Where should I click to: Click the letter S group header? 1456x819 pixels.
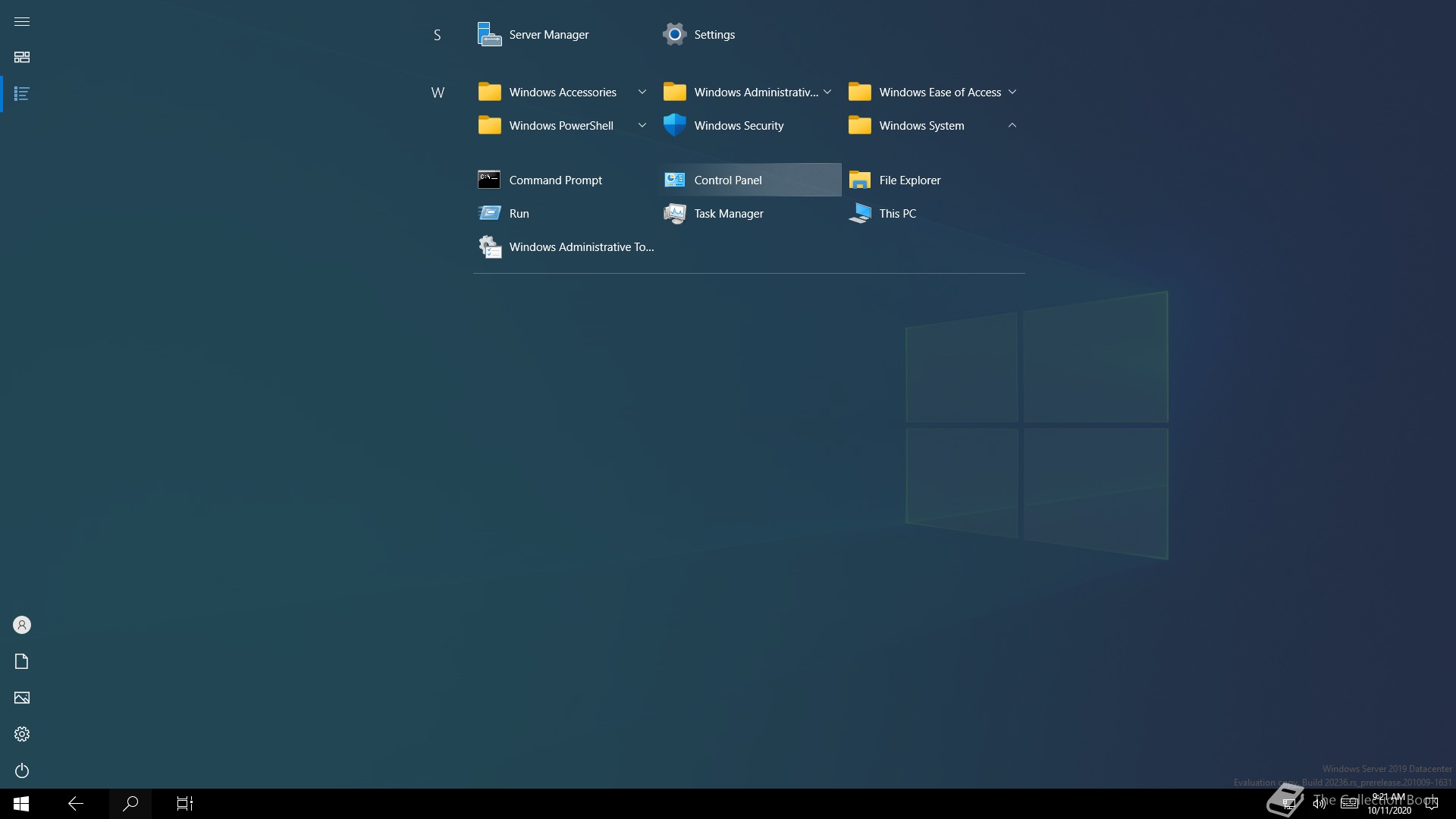coord(438,35)
